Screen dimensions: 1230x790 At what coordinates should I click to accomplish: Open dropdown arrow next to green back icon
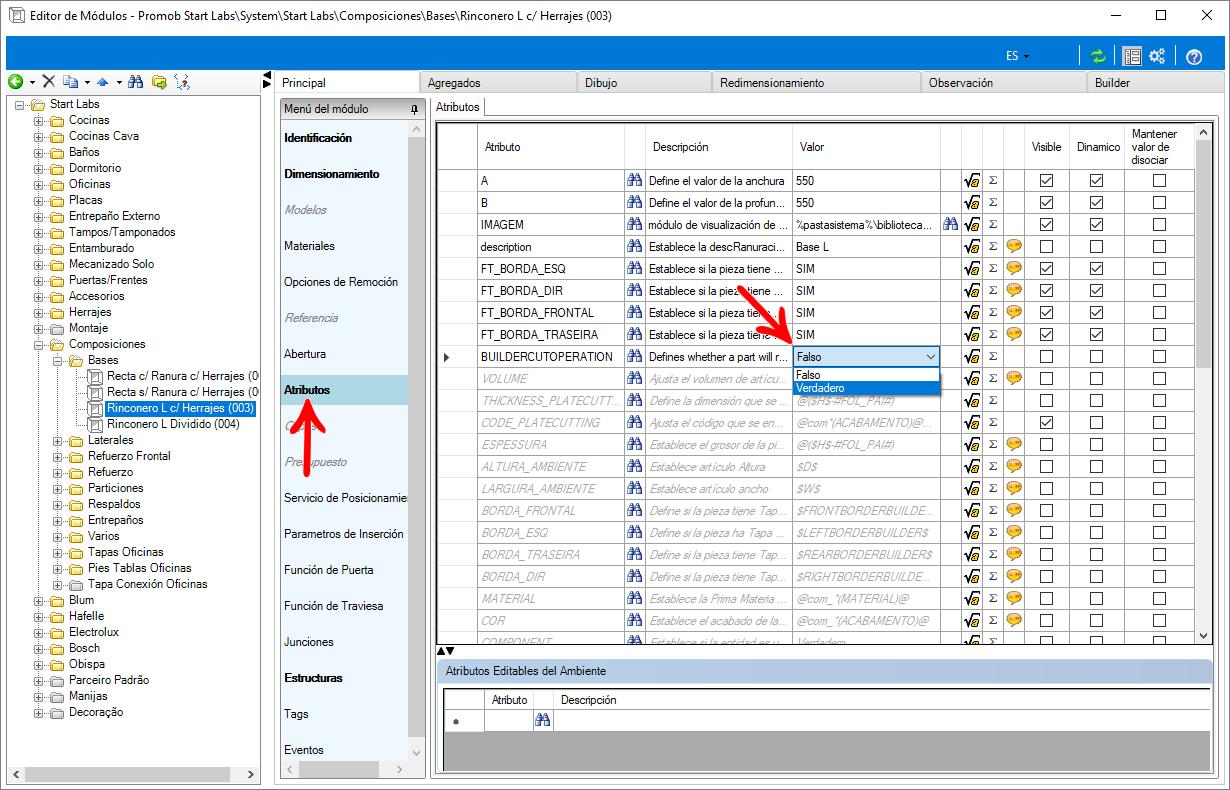(32, 82)
